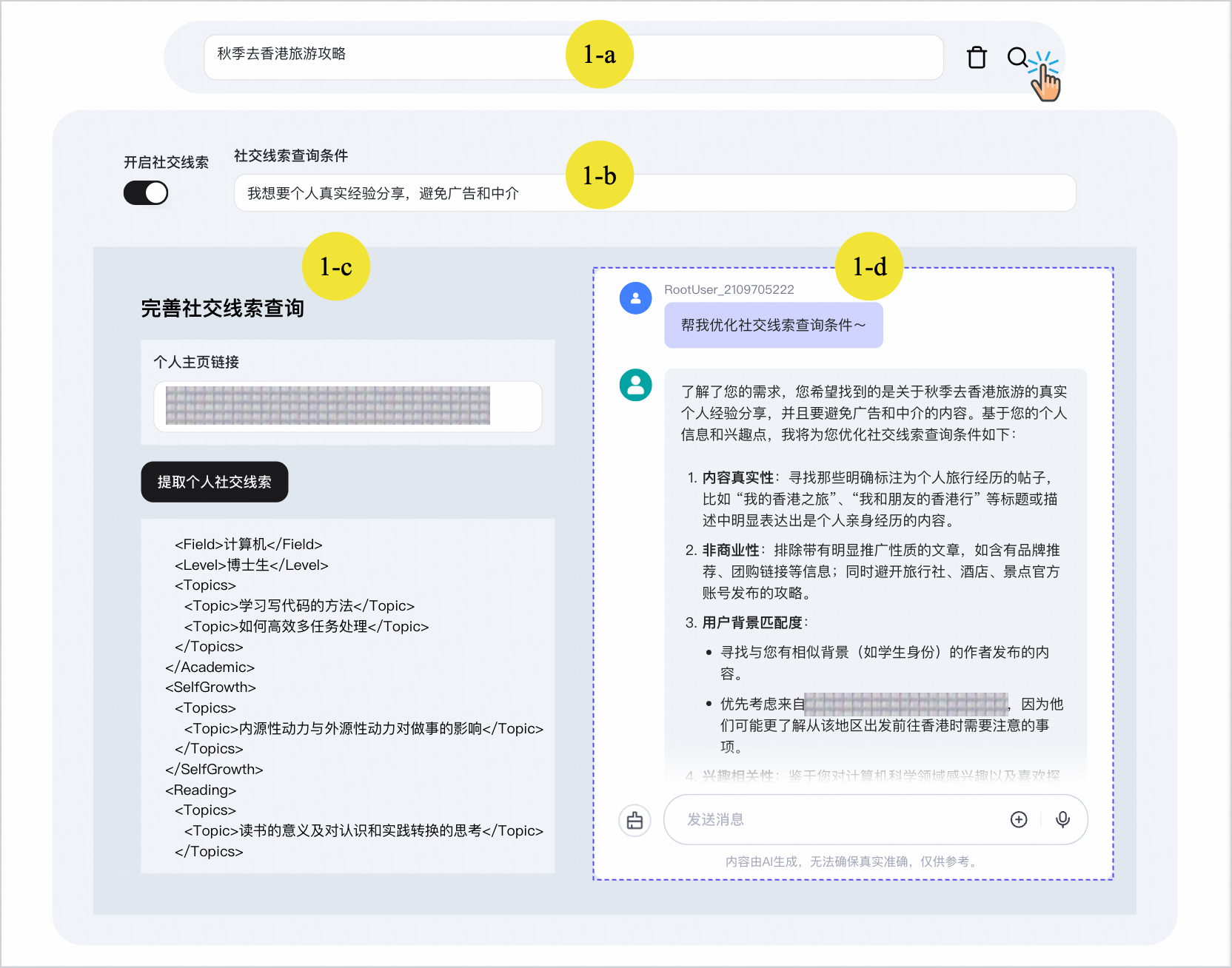Click the clear-chat icon left of message box
1232x968 pixels.
[635, 820]
